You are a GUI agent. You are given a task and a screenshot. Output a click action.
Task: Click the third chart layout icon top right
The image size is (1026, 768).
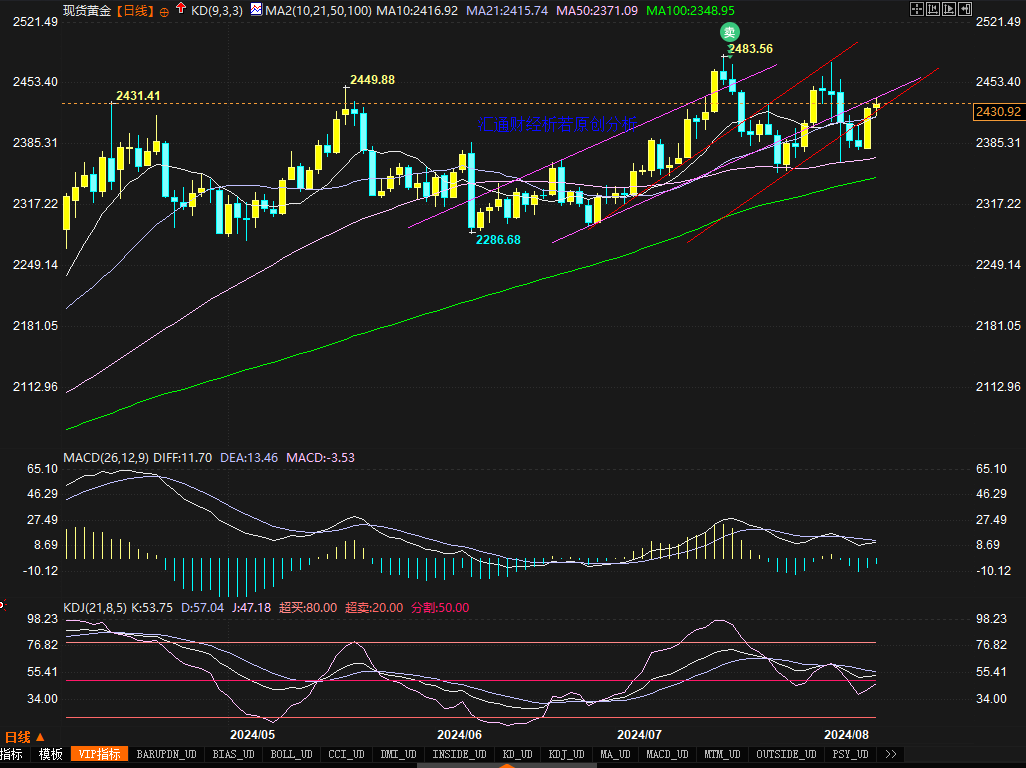coord(949,9)
